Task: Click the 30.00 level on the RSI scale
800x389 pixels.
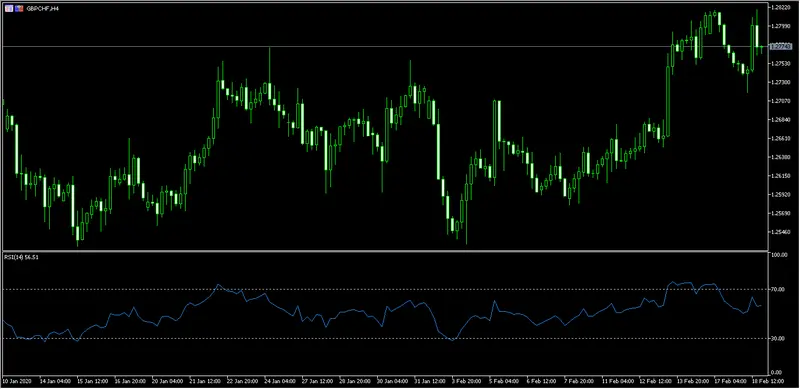Action: coord(778,338)
